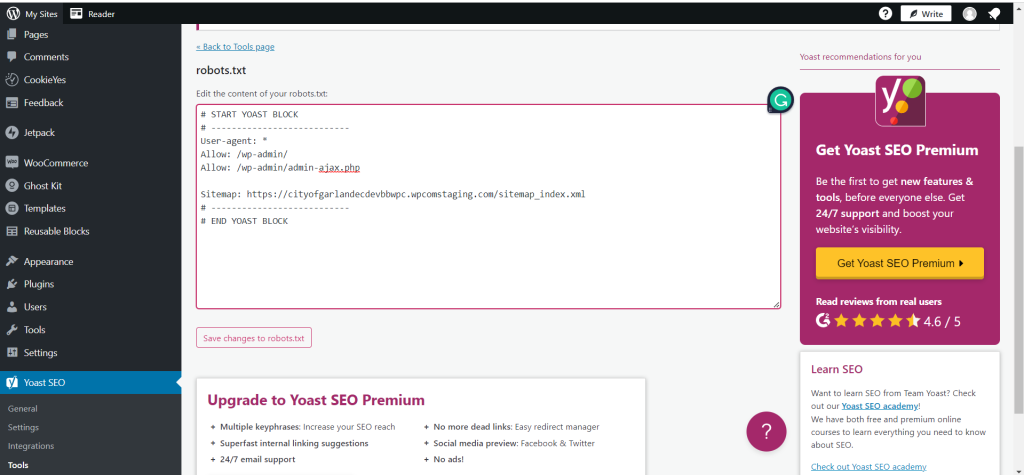Follow the Back to Tools page link

(235, 47)
